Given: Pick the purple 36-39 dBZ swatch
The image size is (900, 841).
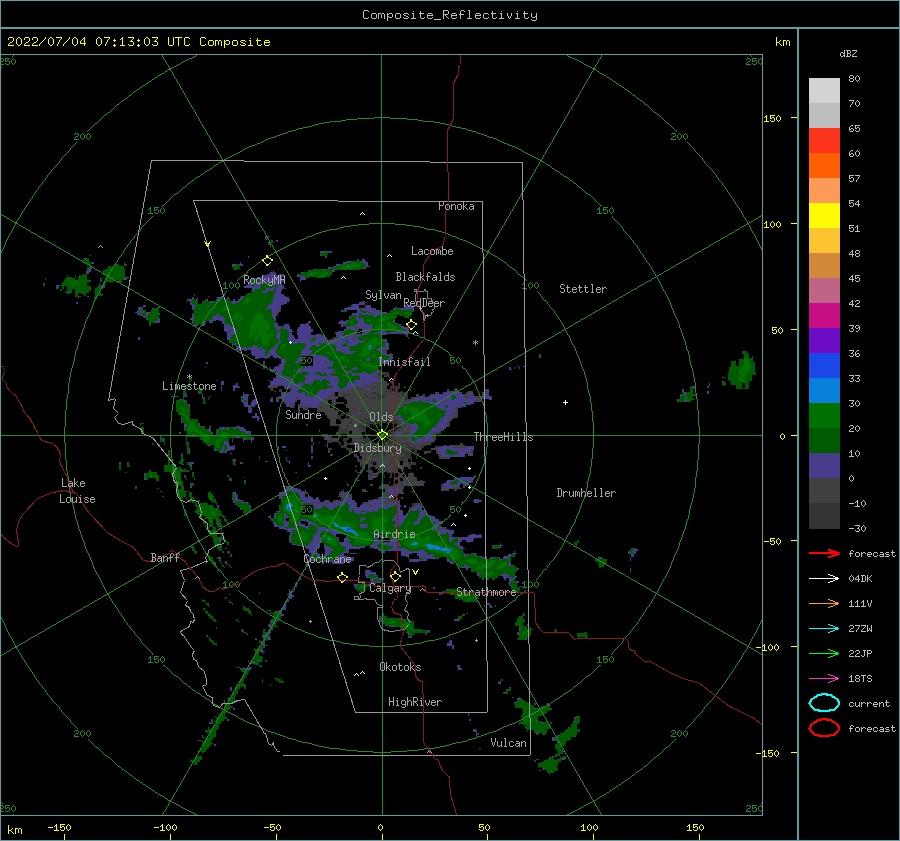Looking at the screenshot, I should 824,340.
